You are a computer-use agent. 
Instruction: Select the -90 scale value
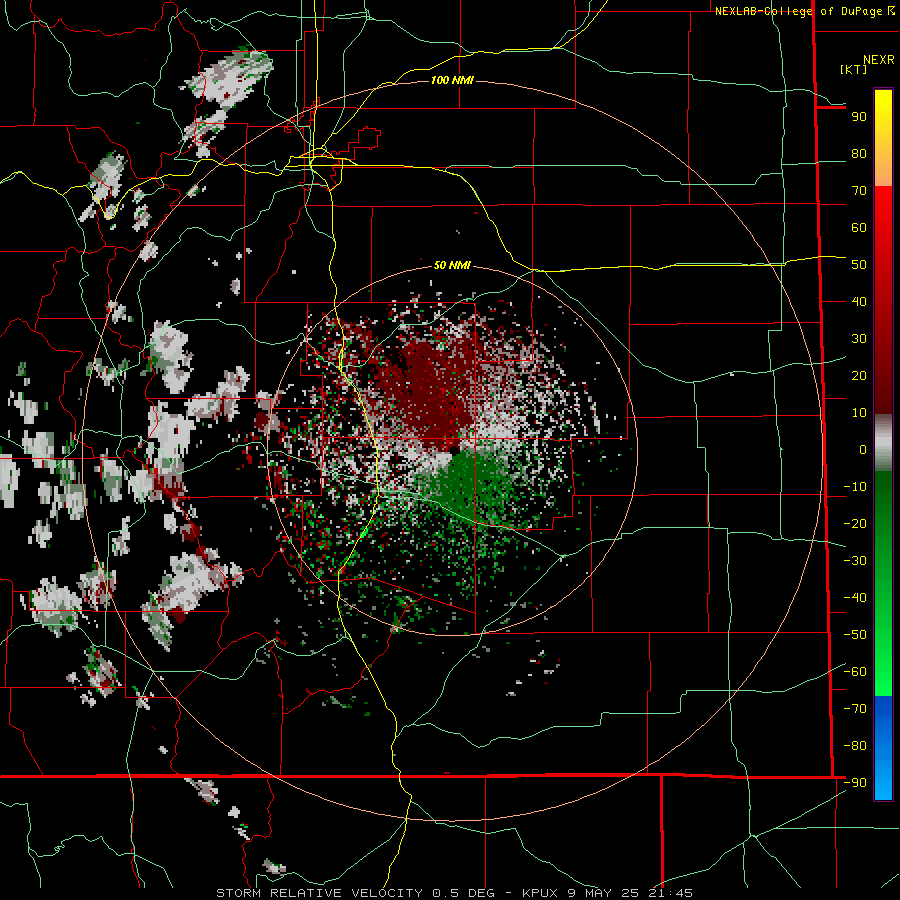pos(855,783)
